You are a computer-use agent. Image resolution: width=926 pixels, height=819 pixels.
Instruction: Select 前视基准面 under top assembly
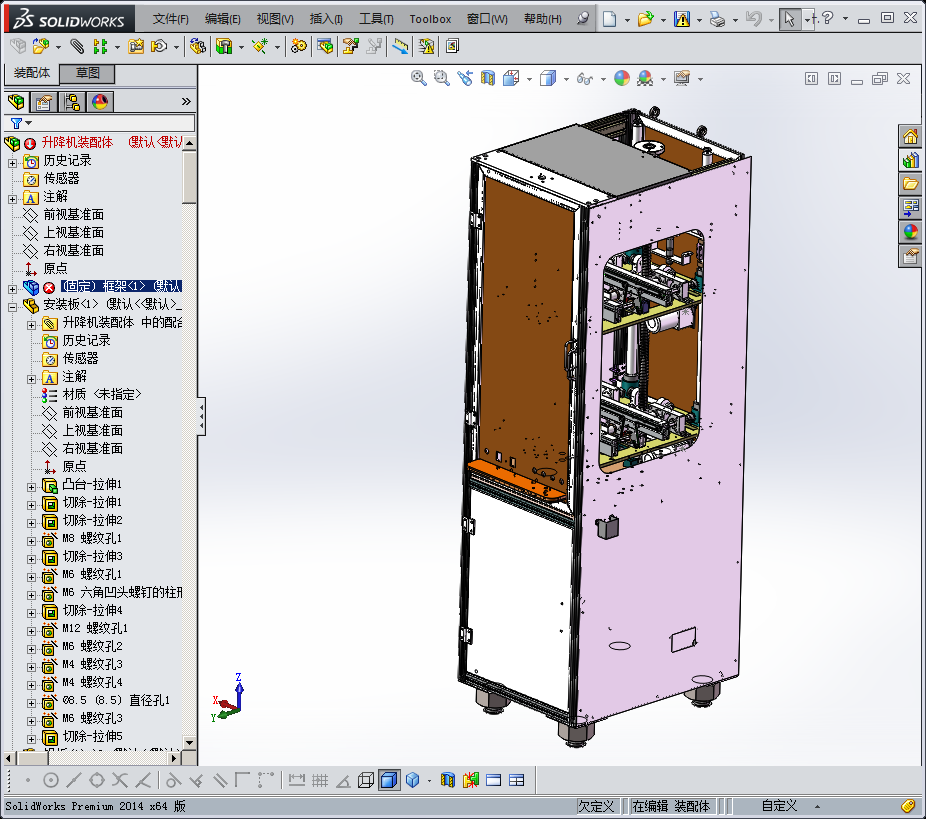73,214
